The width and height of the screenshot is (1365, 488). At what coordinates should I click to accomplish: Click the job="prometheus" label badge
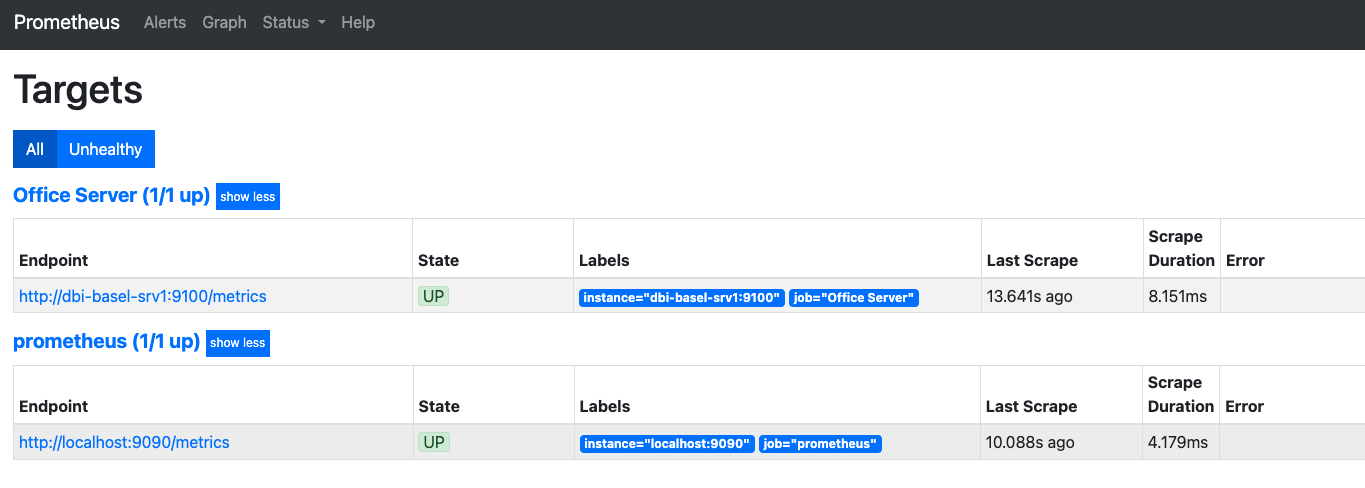[x=820, y=444]
